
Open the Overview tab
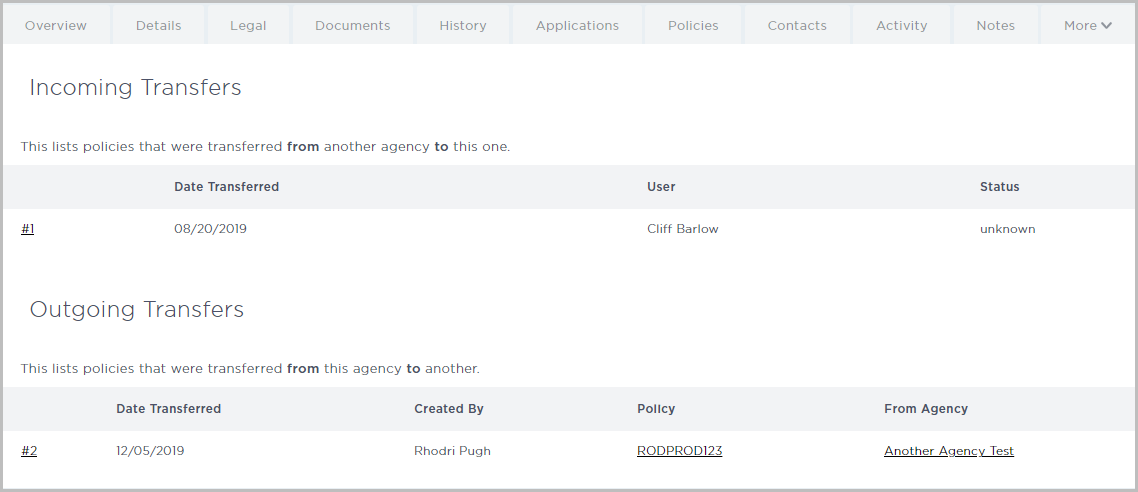[x=56, y=25]
